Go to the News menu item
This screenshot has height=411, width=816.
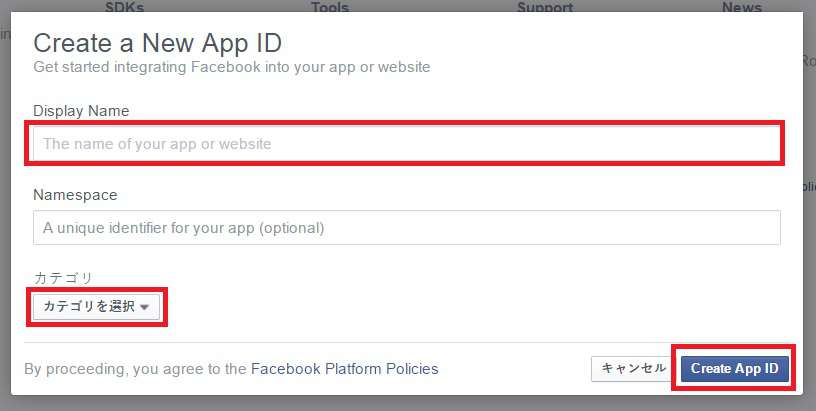(742, 7)
